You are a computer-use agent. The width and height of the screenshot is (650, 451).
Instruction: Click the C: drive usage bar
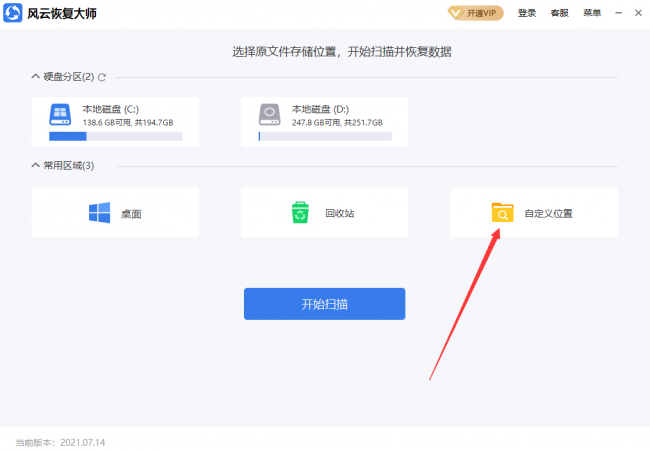[x=116, y=136]
